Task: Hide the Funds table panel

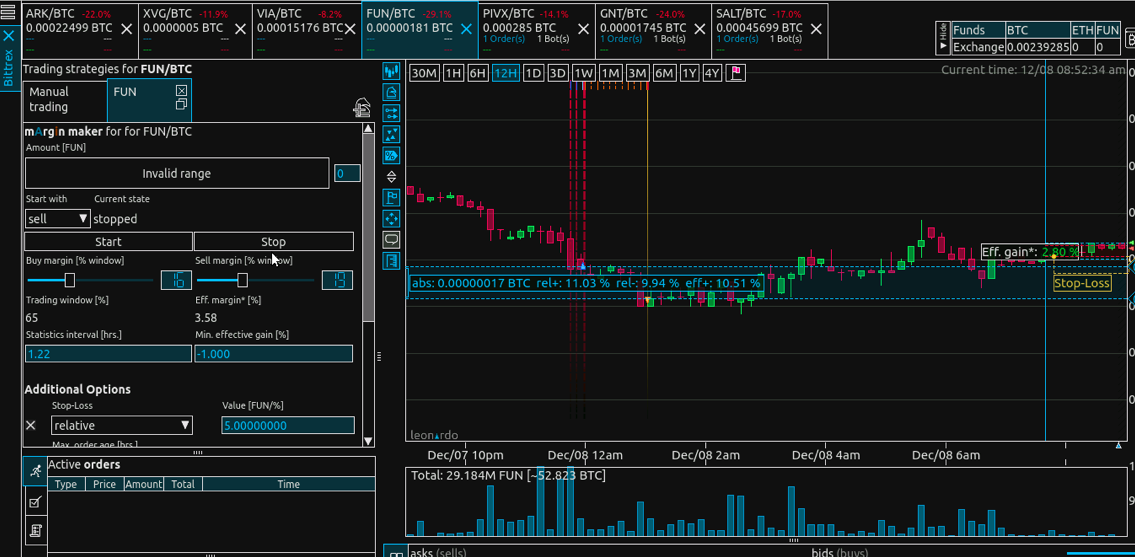Action: 943,38
